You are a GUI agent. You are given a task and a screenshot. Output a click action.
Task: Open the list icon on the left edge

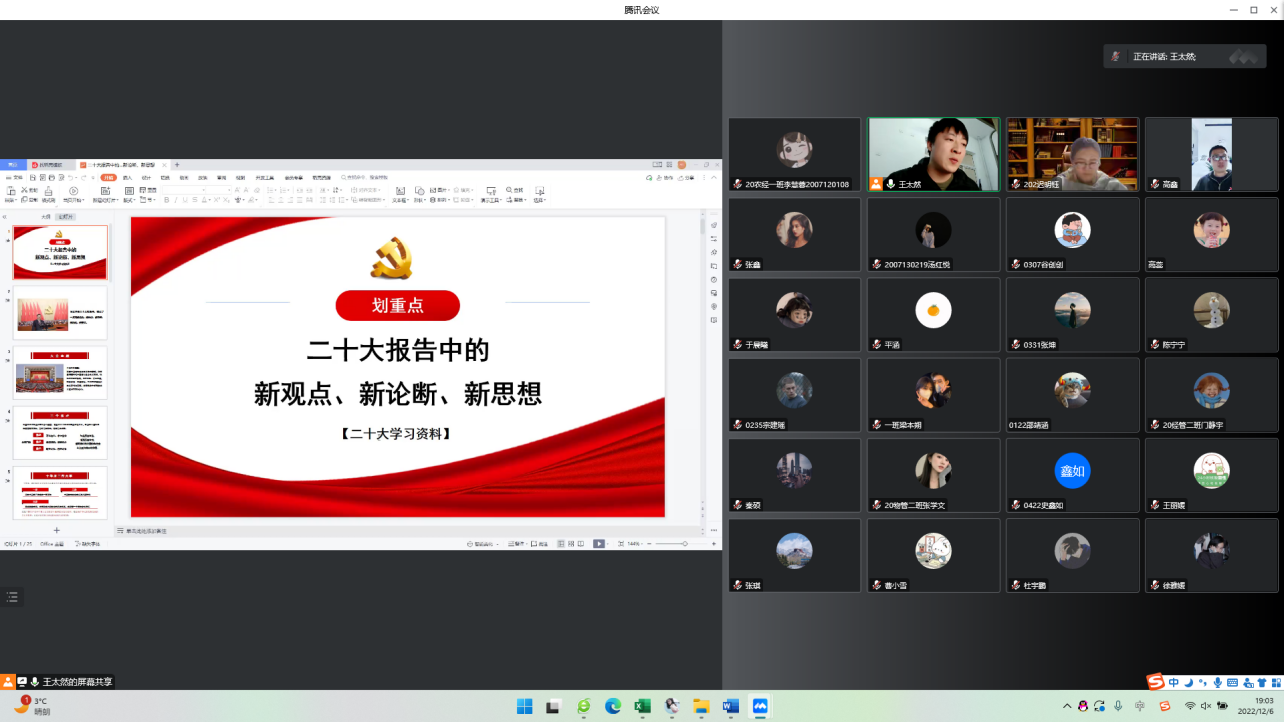12,597
